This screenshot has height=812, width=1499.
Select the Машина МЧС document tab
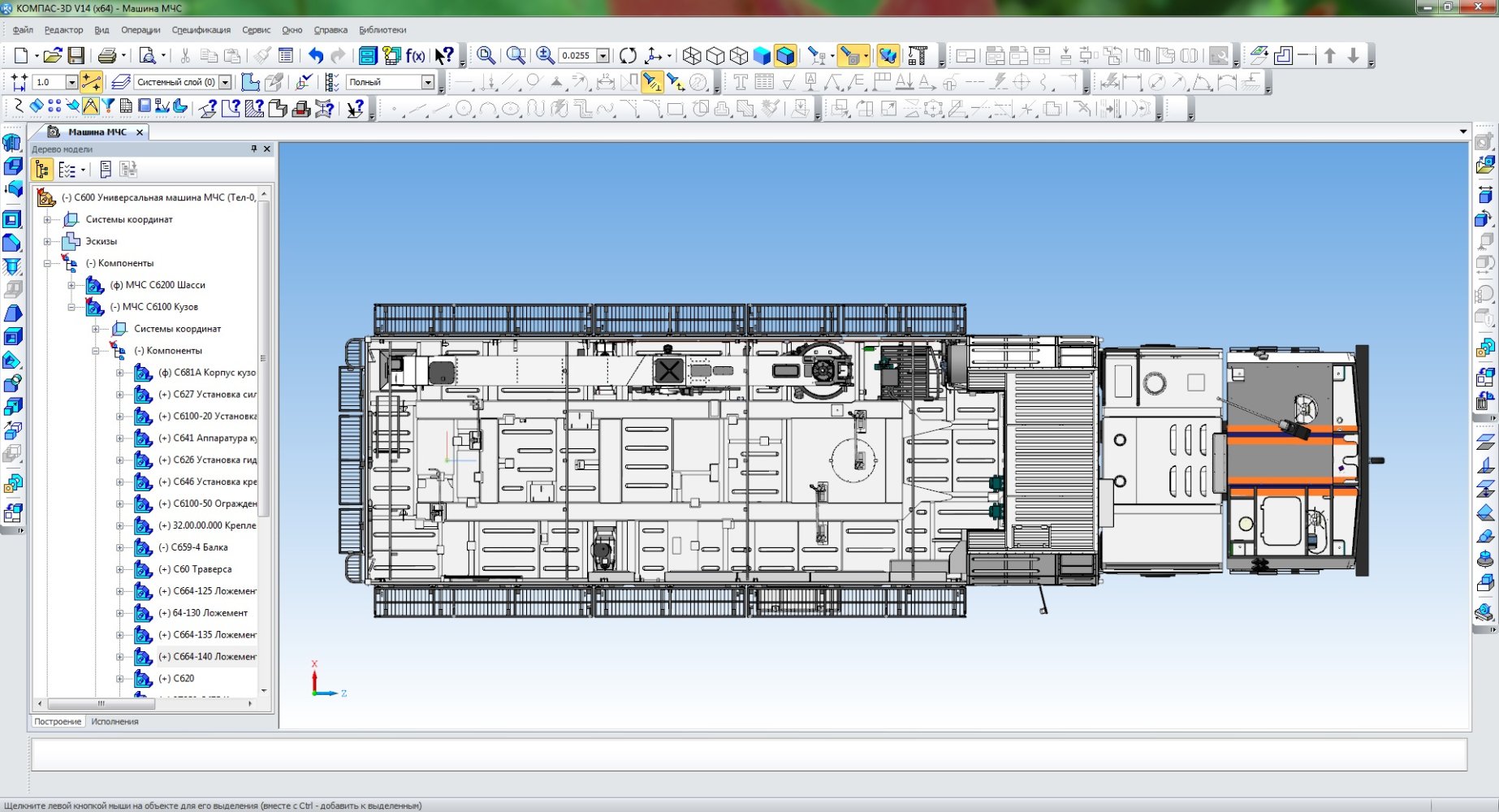pos(97,132)
